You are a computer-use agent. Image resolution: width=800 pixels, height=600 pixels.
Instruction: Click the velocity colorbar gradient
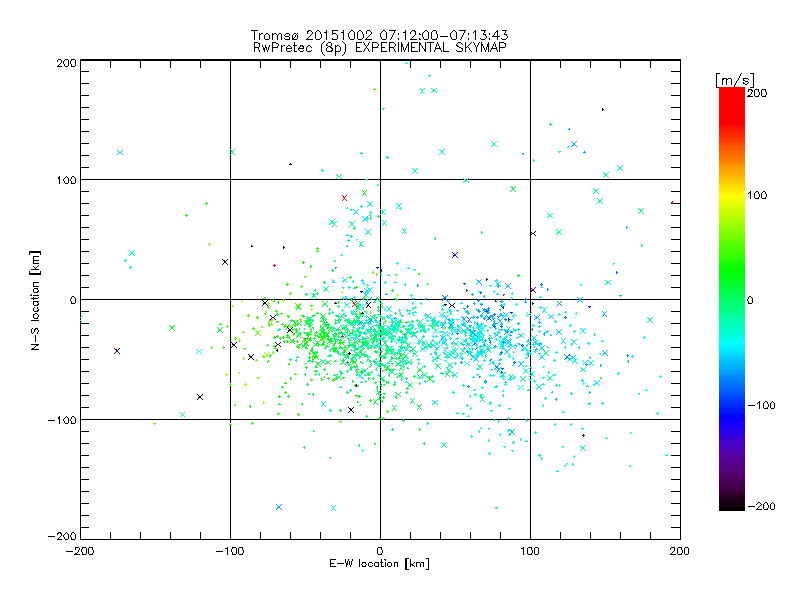click(732, 299)
